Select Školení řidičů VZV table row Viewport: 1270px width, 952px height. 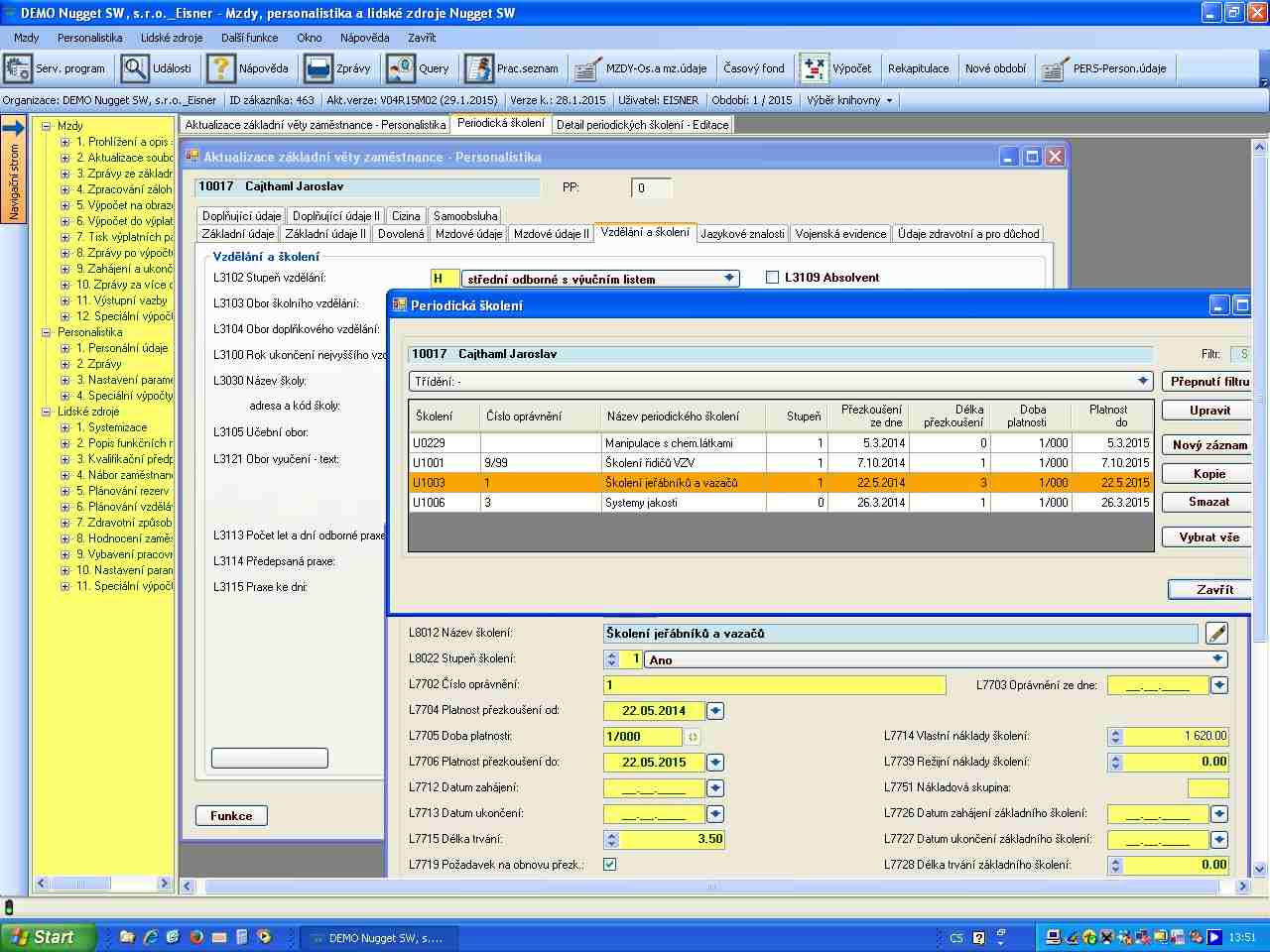tap(781, 462)
